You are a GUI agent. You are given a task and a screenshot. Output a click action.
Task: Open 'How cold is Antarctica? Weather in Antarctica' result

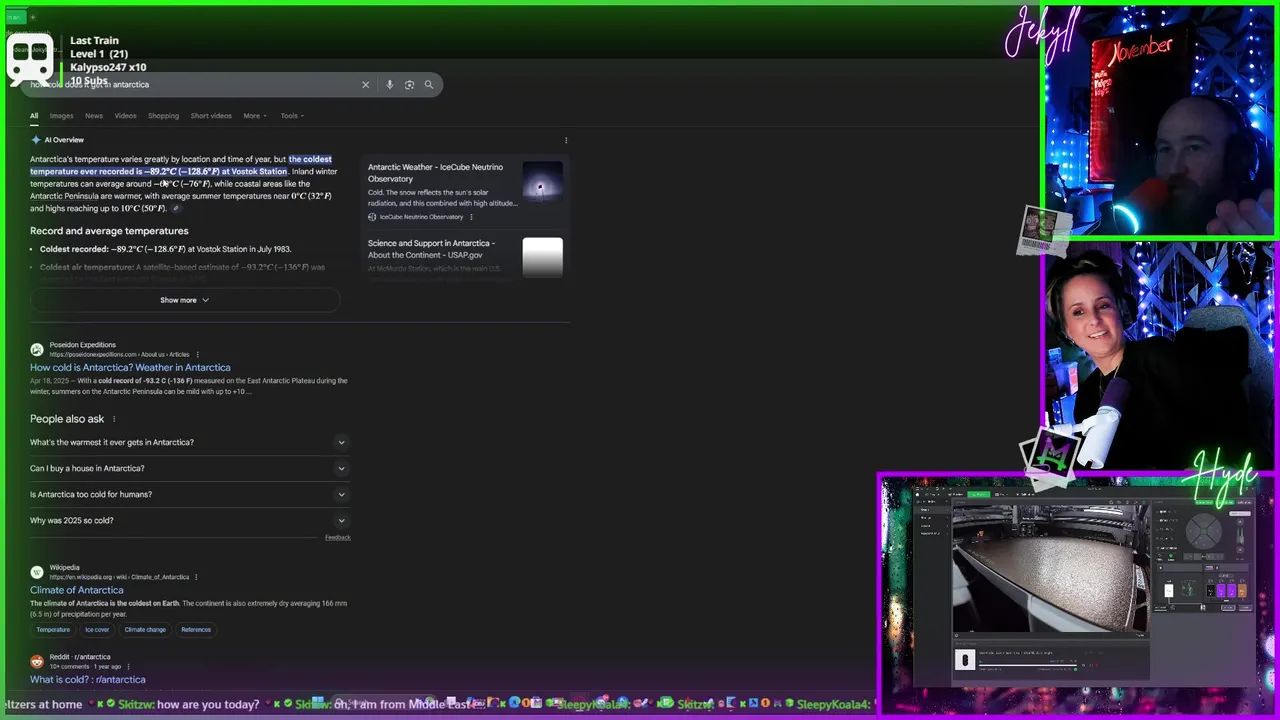coord(130,367)
